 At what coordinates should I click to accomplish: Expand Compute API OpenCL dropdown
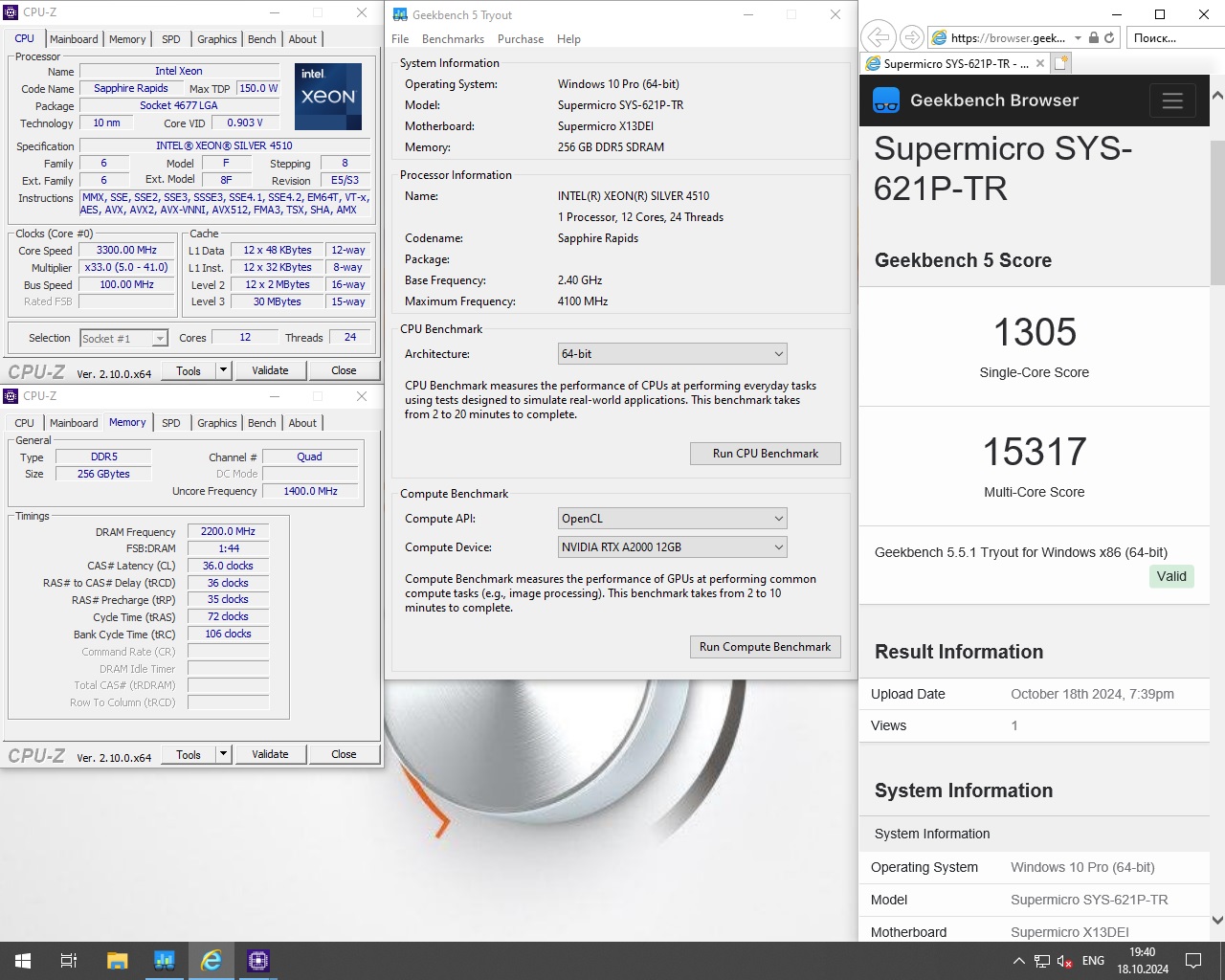(x=672, y=519)
